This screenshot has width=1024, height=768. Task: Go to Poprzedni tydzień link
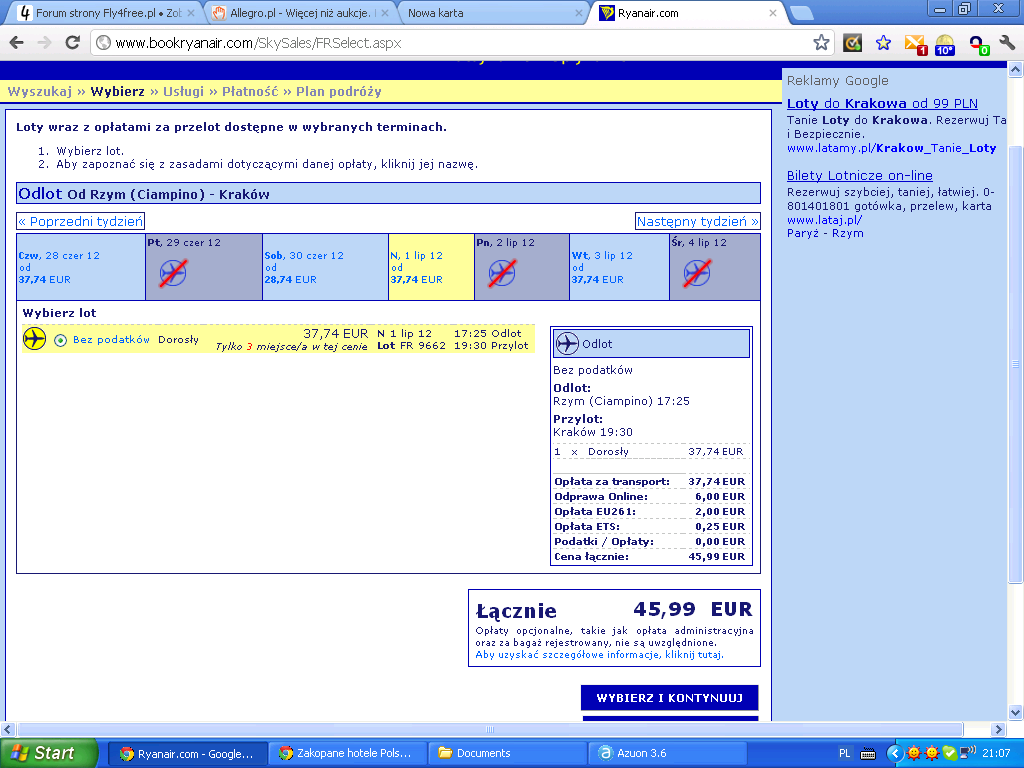point(80,221)
